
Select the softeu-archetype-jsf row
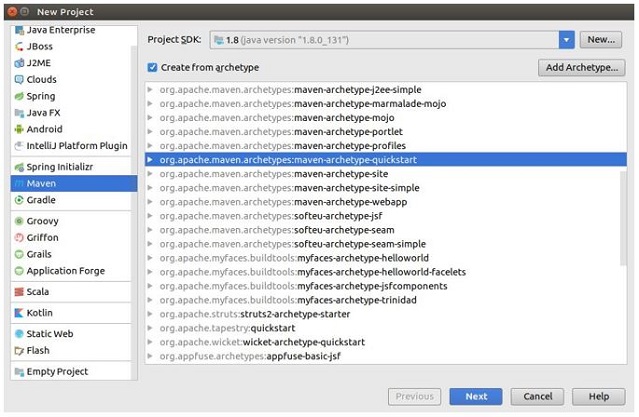pyautogui.click(x=386, y=216)
